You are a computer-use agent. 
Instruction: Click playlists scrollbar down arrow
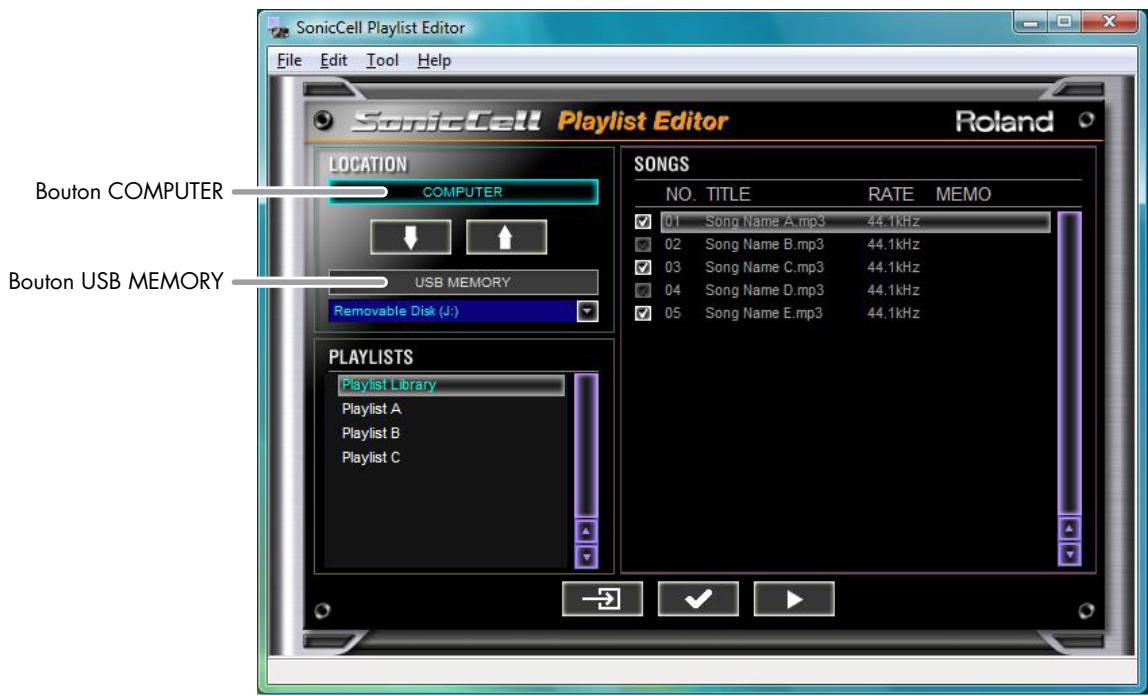click(586, 557)
